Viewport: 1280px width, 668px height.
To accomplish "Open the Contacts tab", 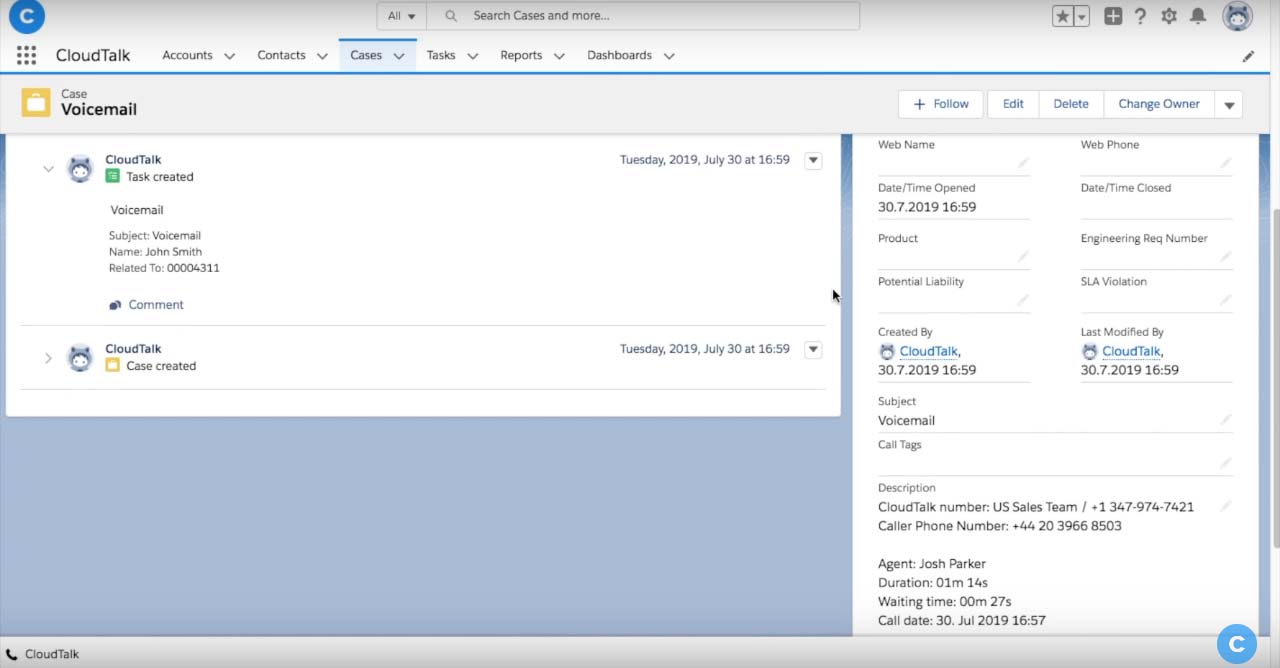I will point(281,55).
